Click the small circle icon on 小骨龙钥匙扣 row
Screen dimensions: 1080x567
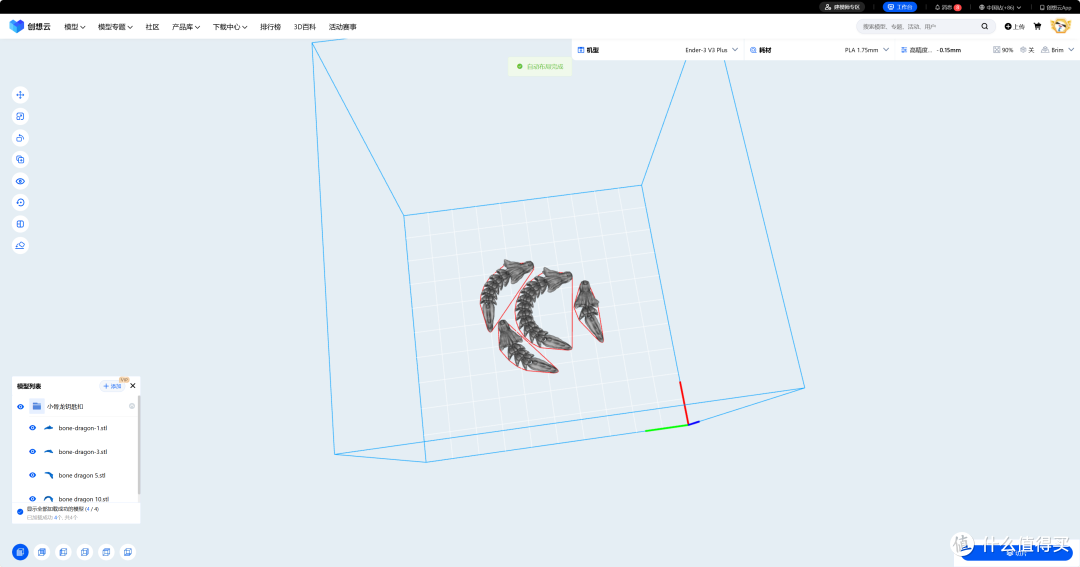(x=132, y=406)
